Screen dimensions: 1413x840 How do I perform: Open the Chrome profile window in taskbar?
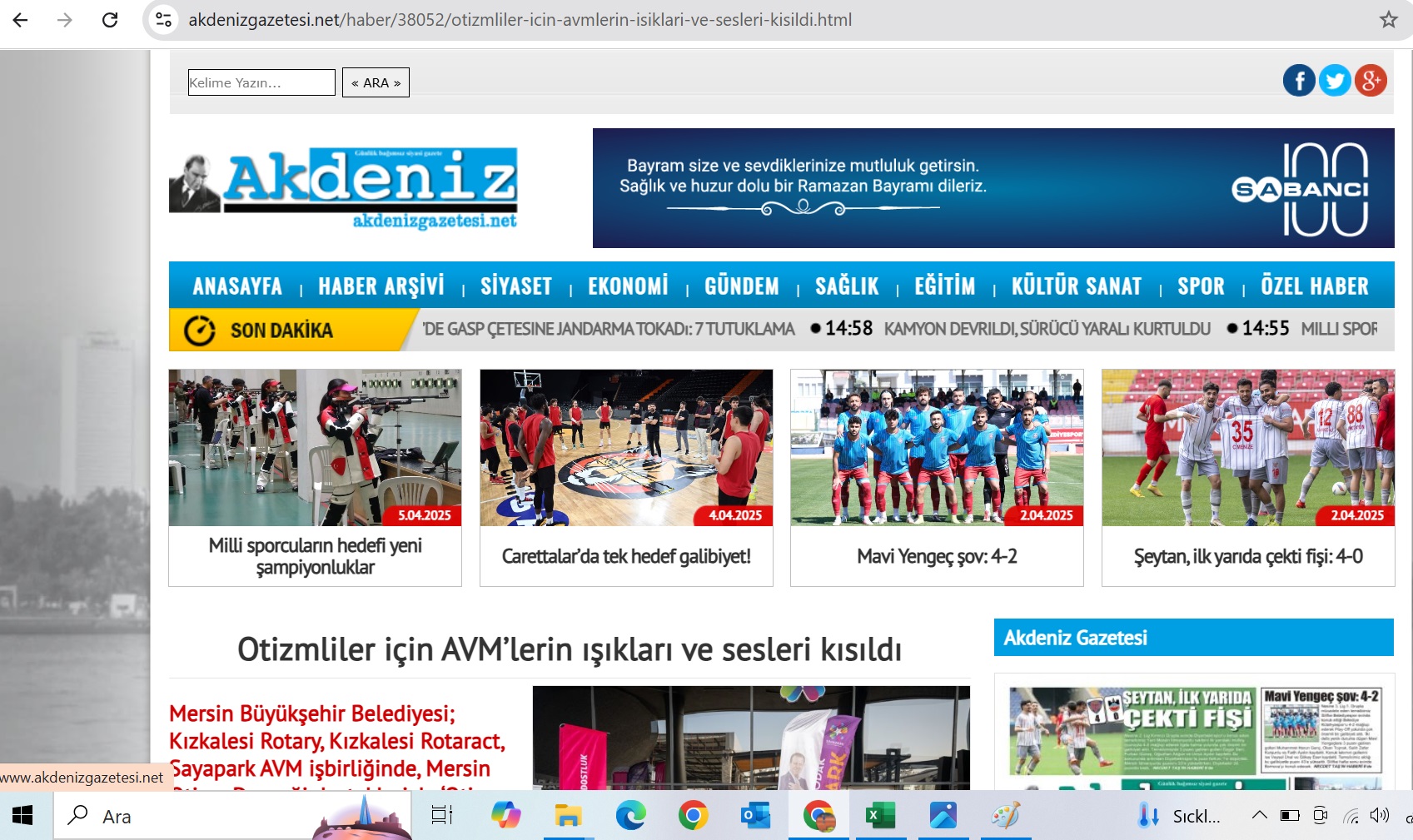818,816
